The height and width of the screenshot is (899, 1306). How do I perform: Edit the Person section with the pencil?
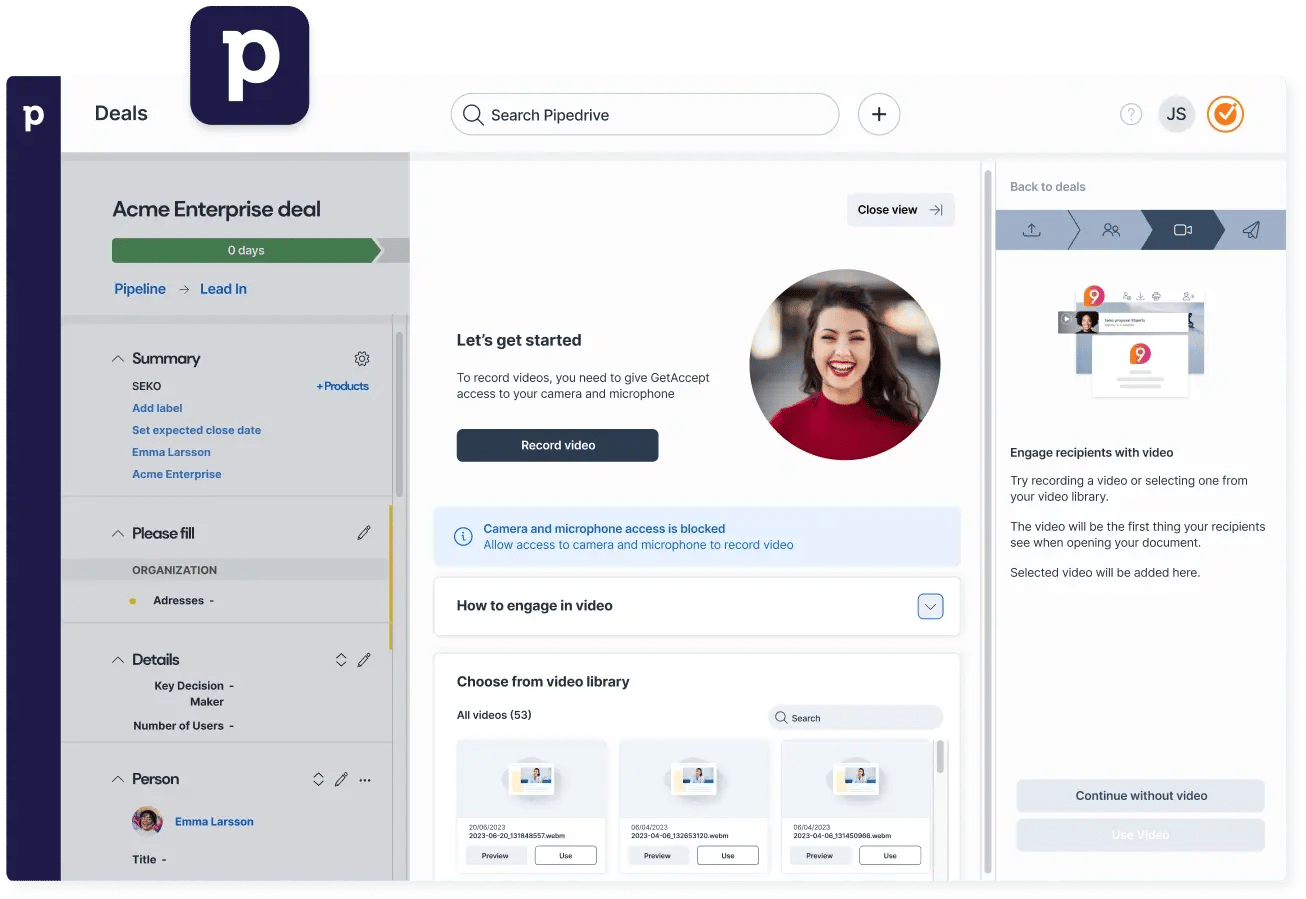[341, 779]
